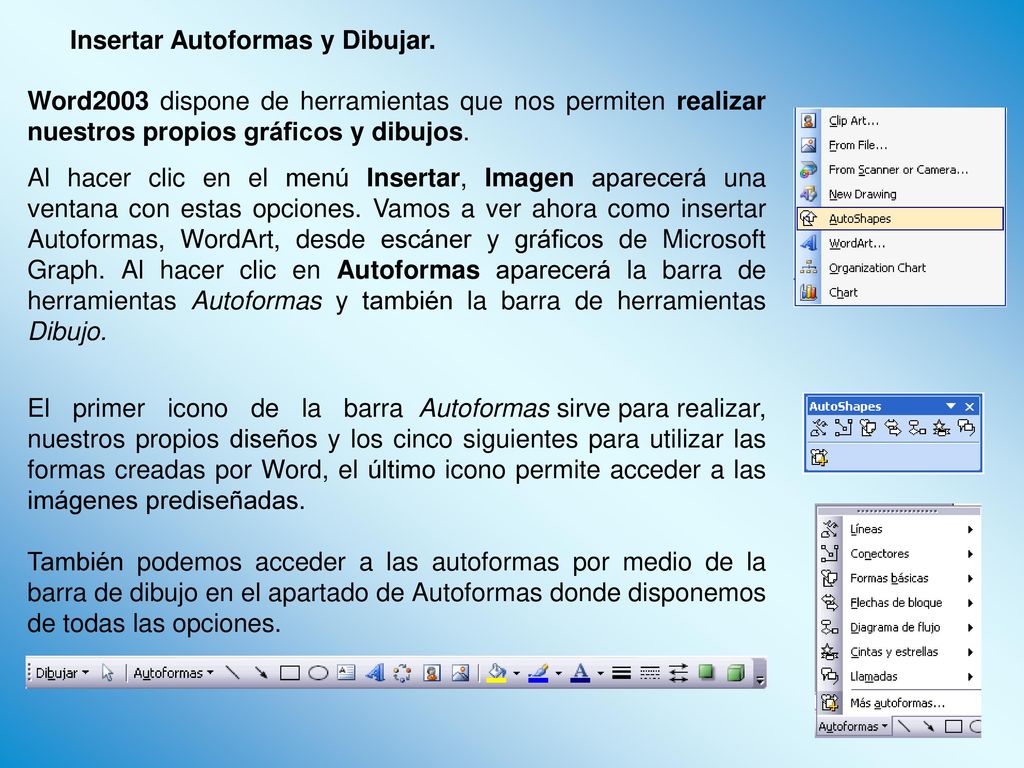Click Arrow Style icon on drawing toolbar
Image resolution: width=1024 pixels, height=768 pixels.
(679, 673)
